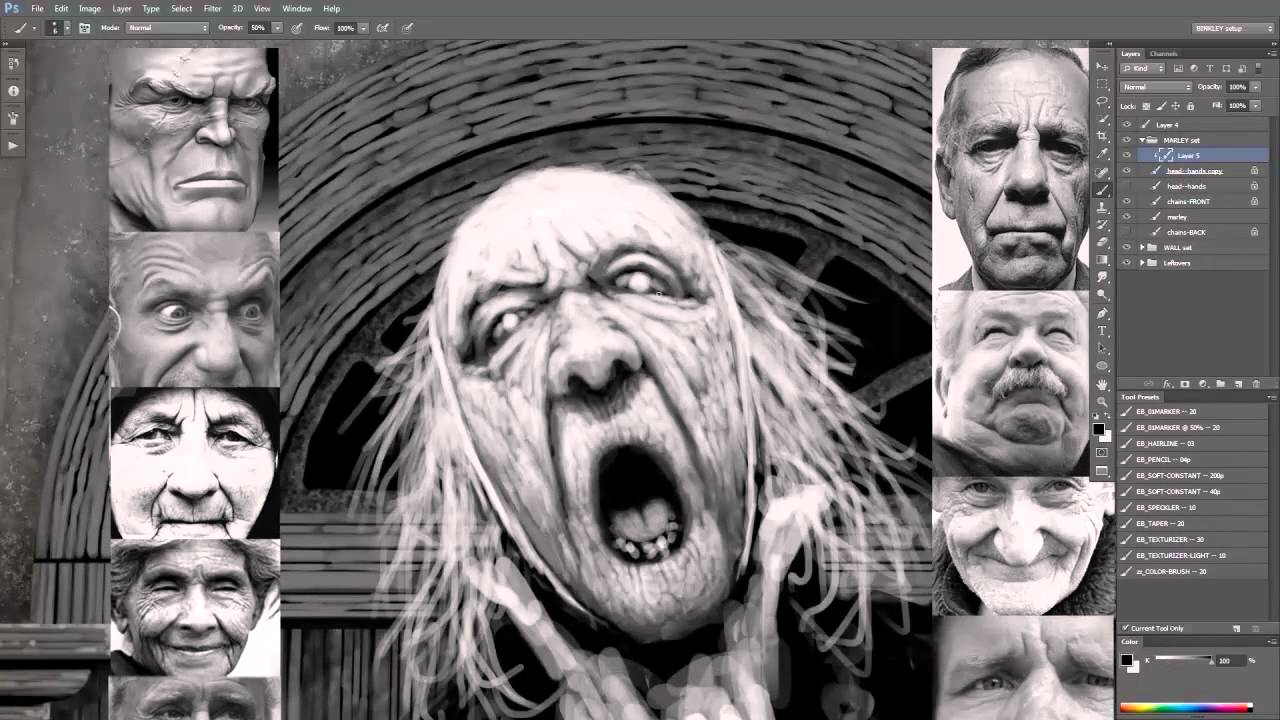Select the Eraser tool
The height and width of the screenshot is (720, 1280).
pyautogui.click(x=1102, y=242)
